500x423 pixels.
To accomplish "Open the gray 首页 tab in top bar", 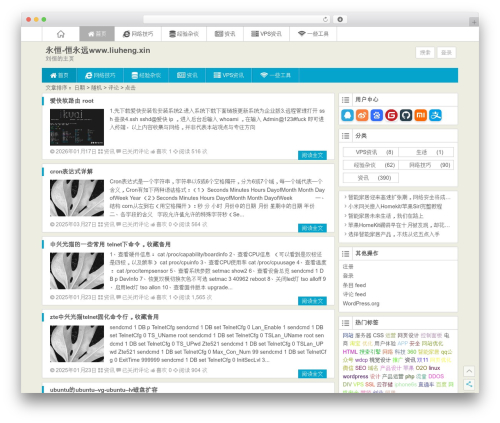I will [x=97, y=34].
